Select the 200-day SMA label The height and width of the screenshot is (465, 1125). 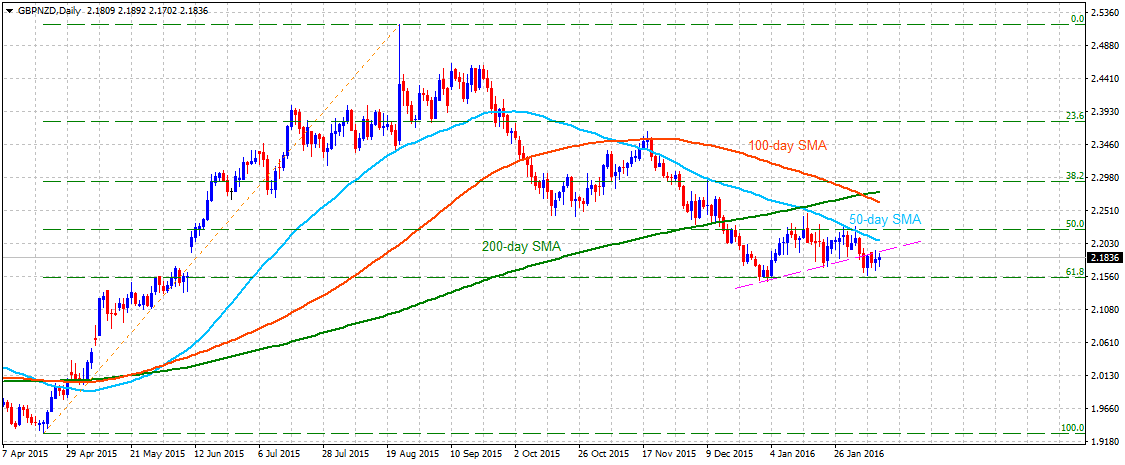coord(522,247)
